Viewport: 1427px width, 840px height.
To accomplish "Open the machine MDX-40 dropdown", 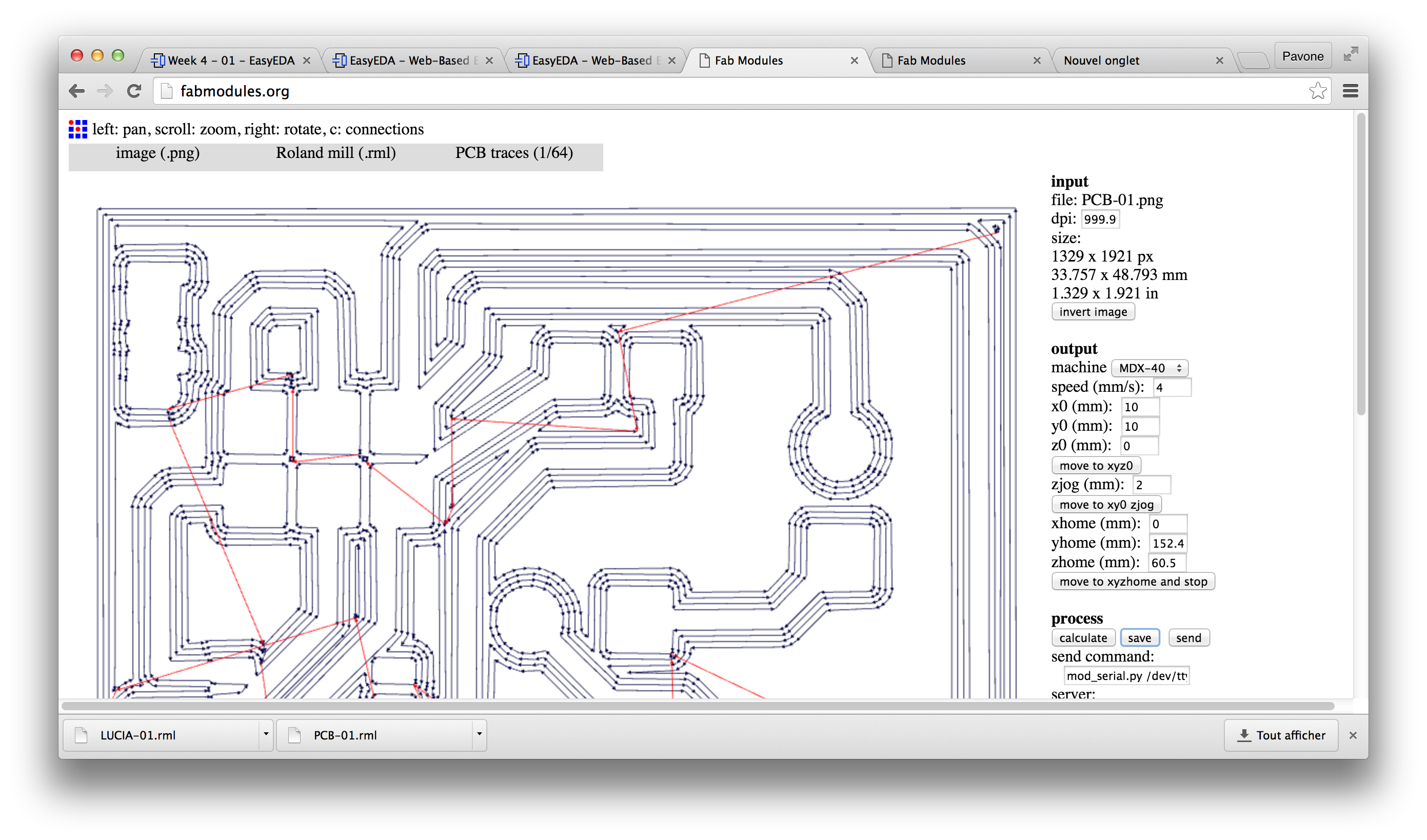I will click(x=1149, y=369).
